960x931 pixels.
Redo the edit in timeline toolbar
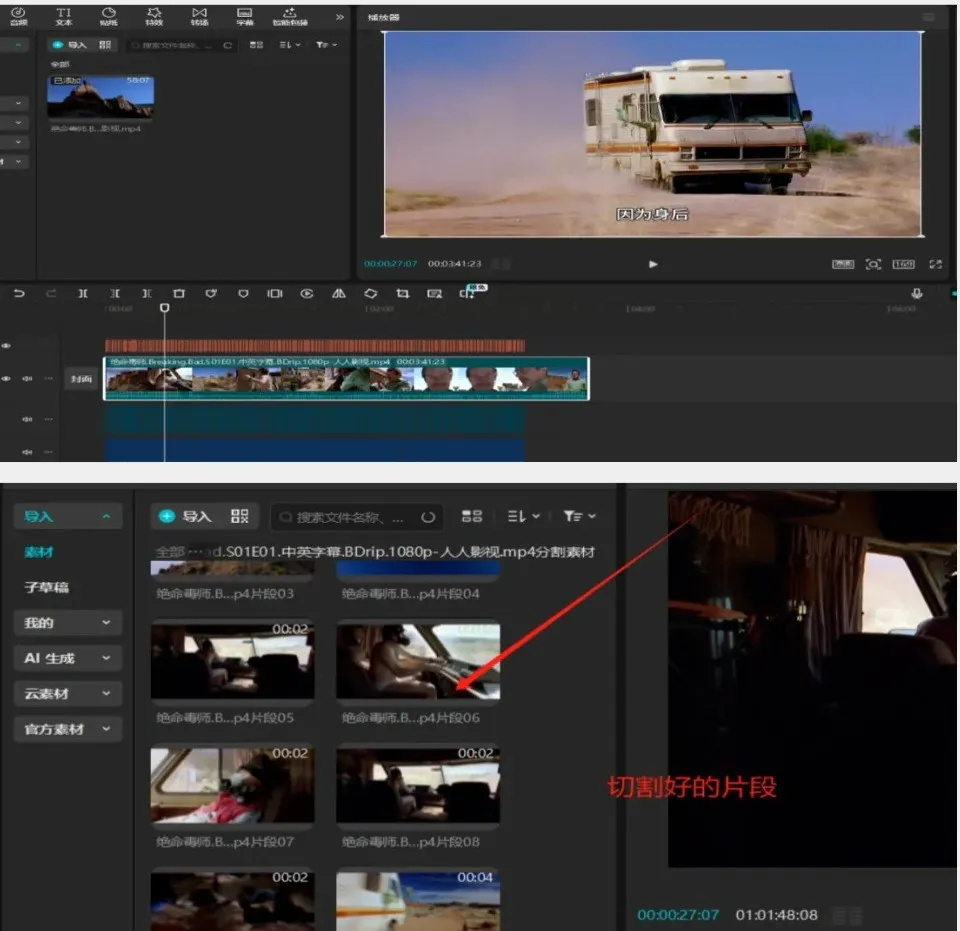click(x=51, y=294)
